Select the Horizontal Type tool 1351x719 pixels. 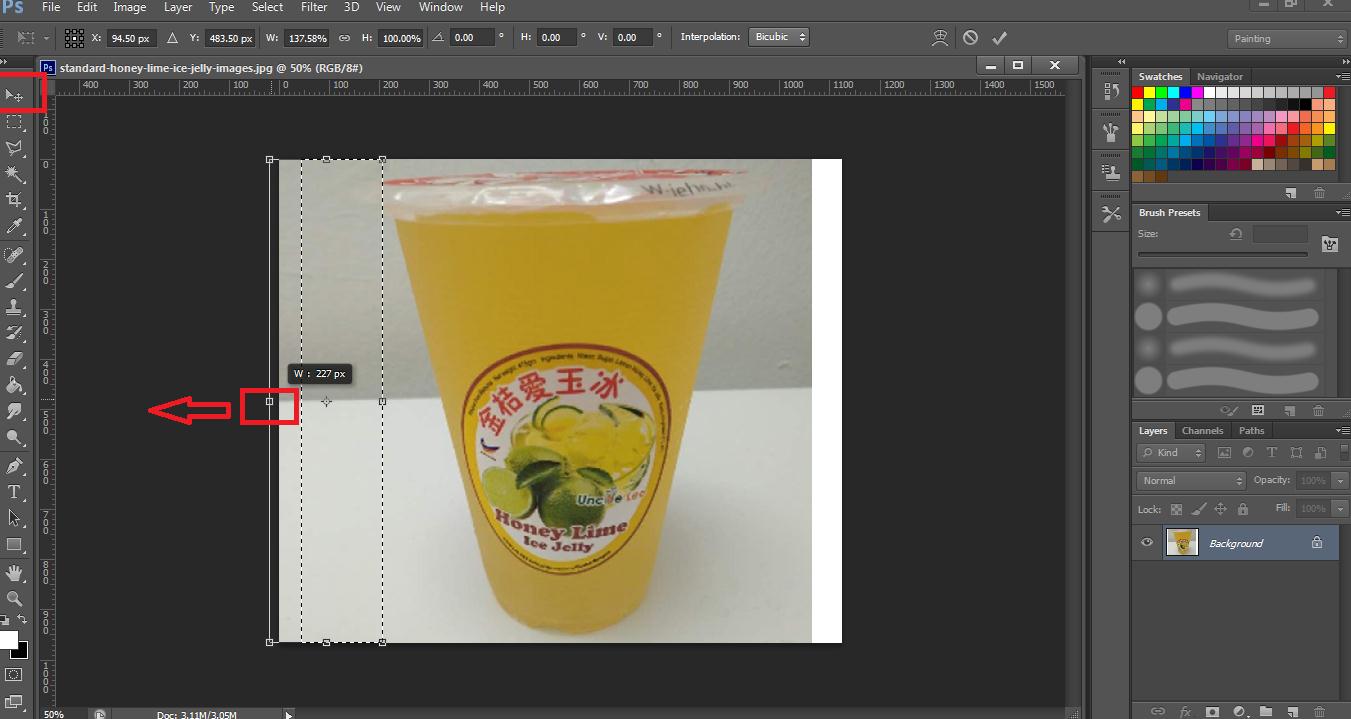[15, 492]
